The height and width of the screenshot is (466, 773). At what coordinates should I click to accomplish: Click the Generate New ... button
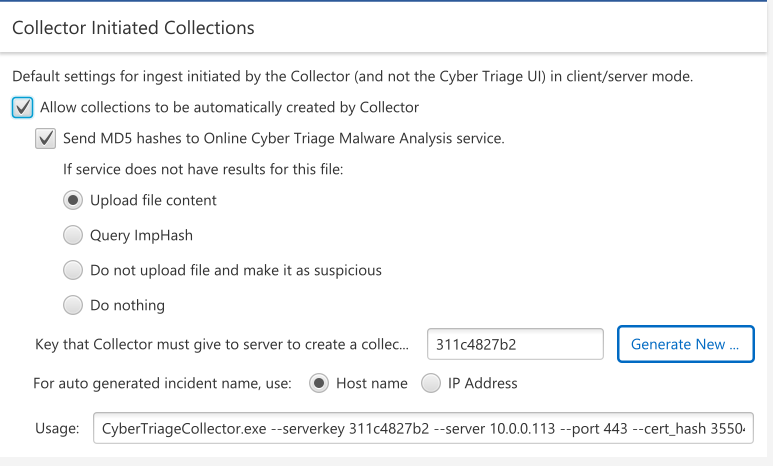coord(685,344)
